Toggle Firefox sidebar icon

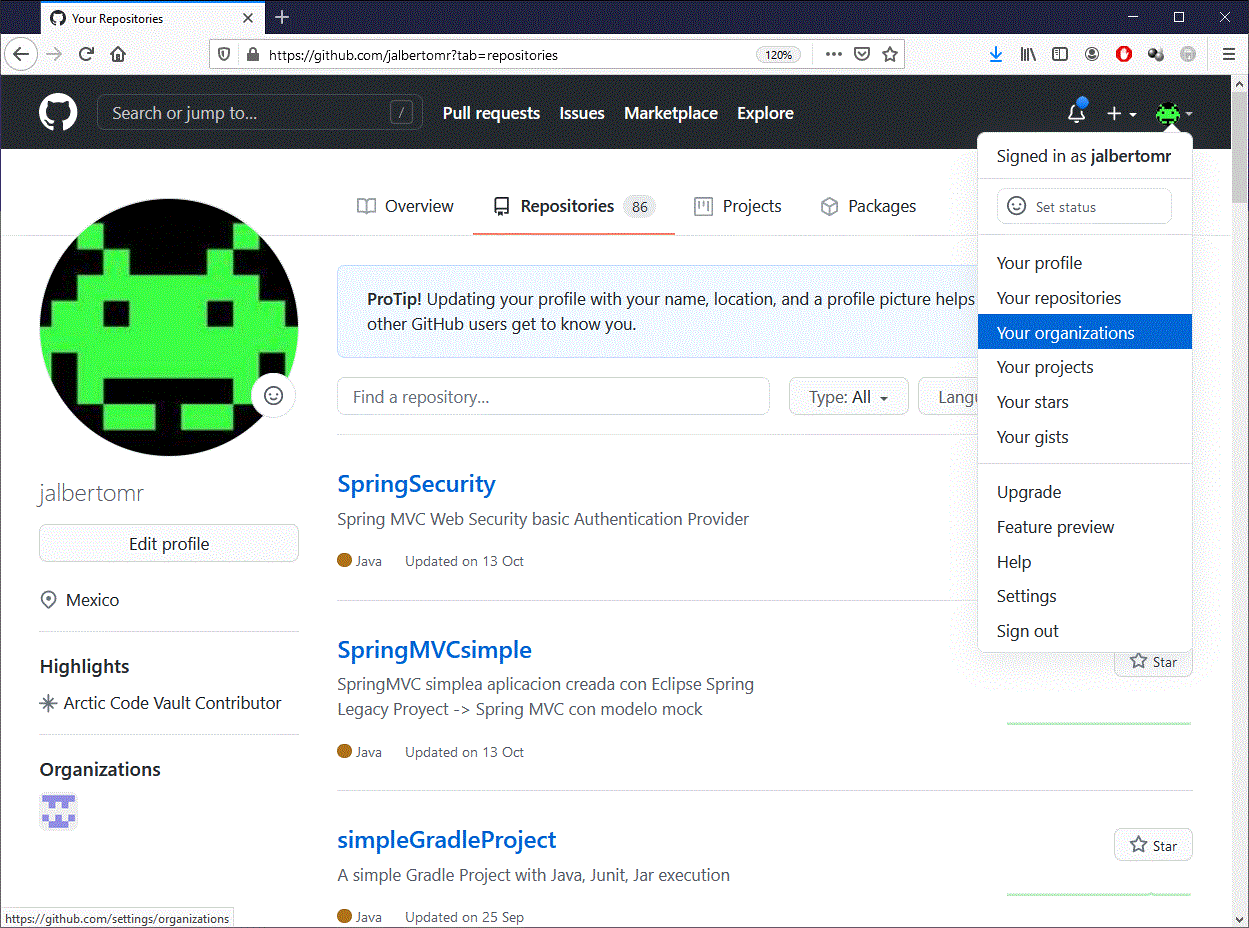(x=1060, y=54)
